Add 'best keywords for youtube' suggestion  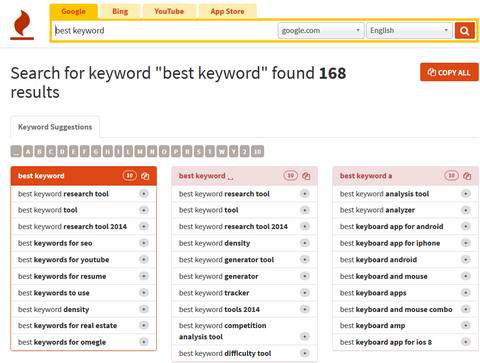(144, 259)
